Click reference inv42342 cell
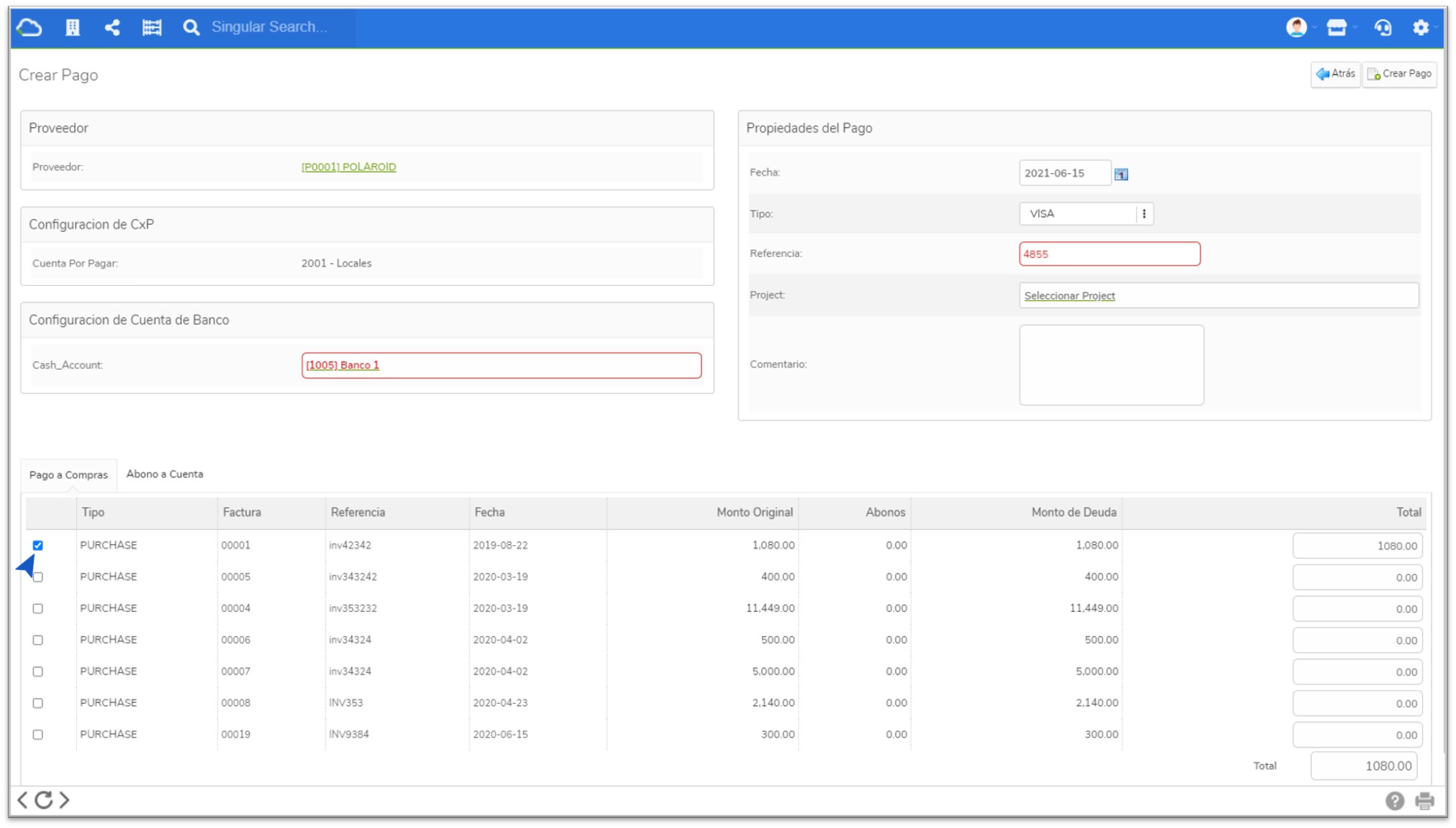The height and width of the screenshot is (828, 1456). pyautogui.click(x=350, y=546)
